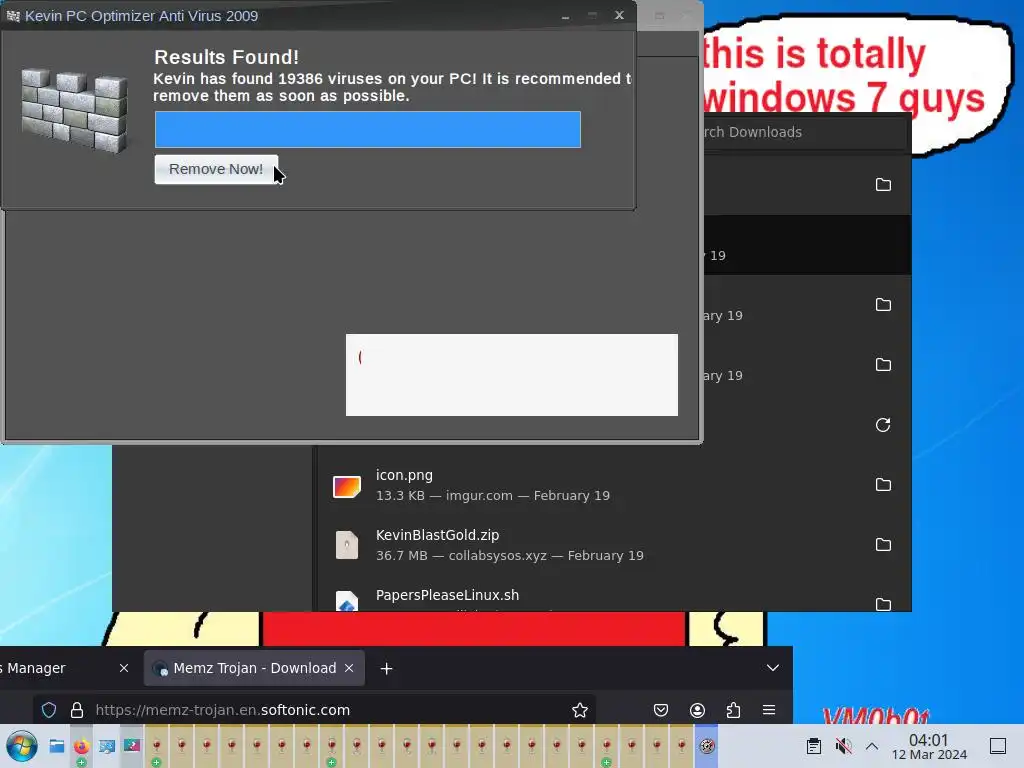Click the blue virus scan progress bar

(368, 129)
